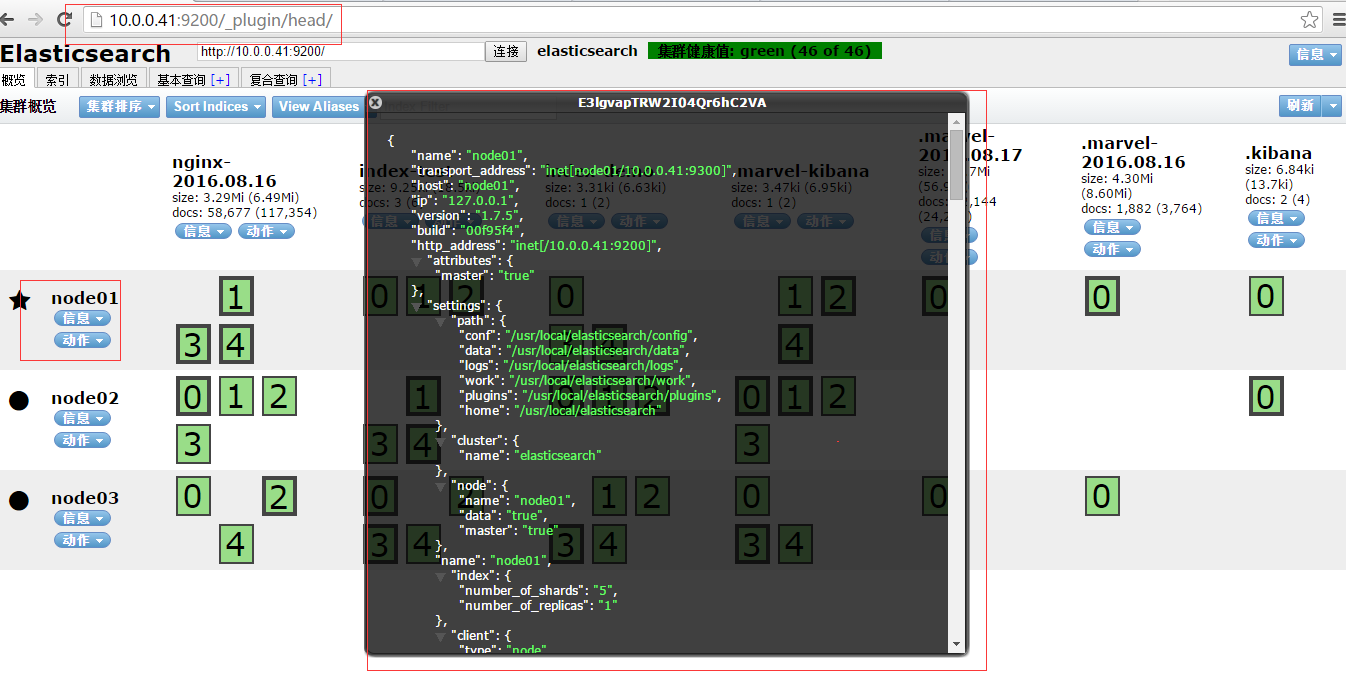Open the top-right 信息 dropdown
1346x693 pixels.
(x=1315, y=55)
